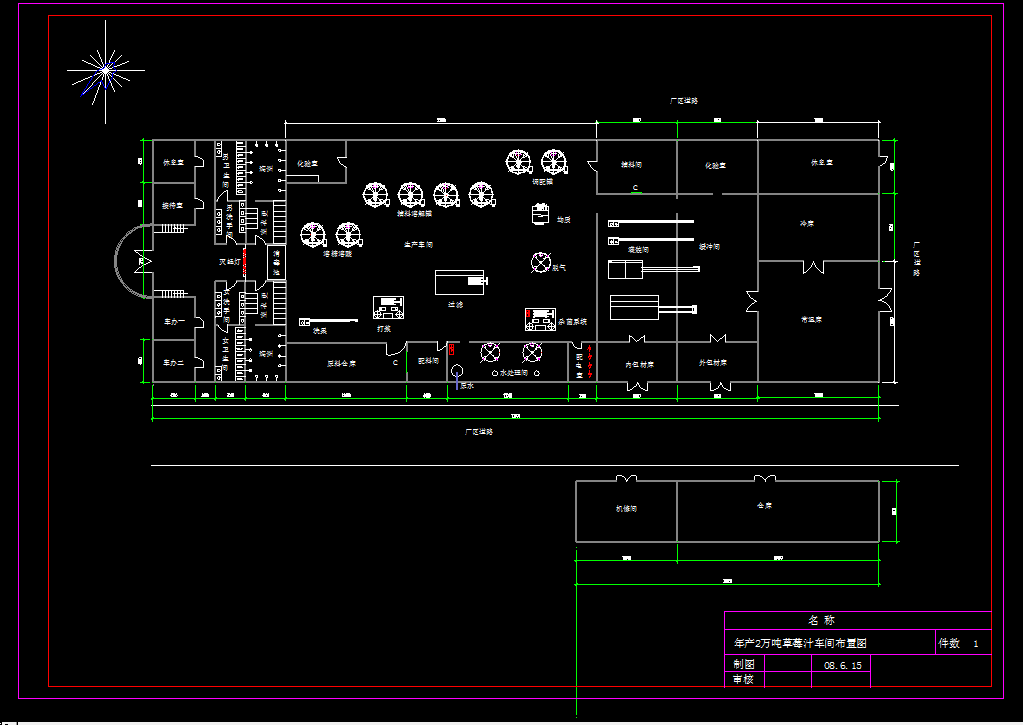This screenshot has width=1023, height=725.
Task: Select the 水处理间 label
Action: point(513,373)
